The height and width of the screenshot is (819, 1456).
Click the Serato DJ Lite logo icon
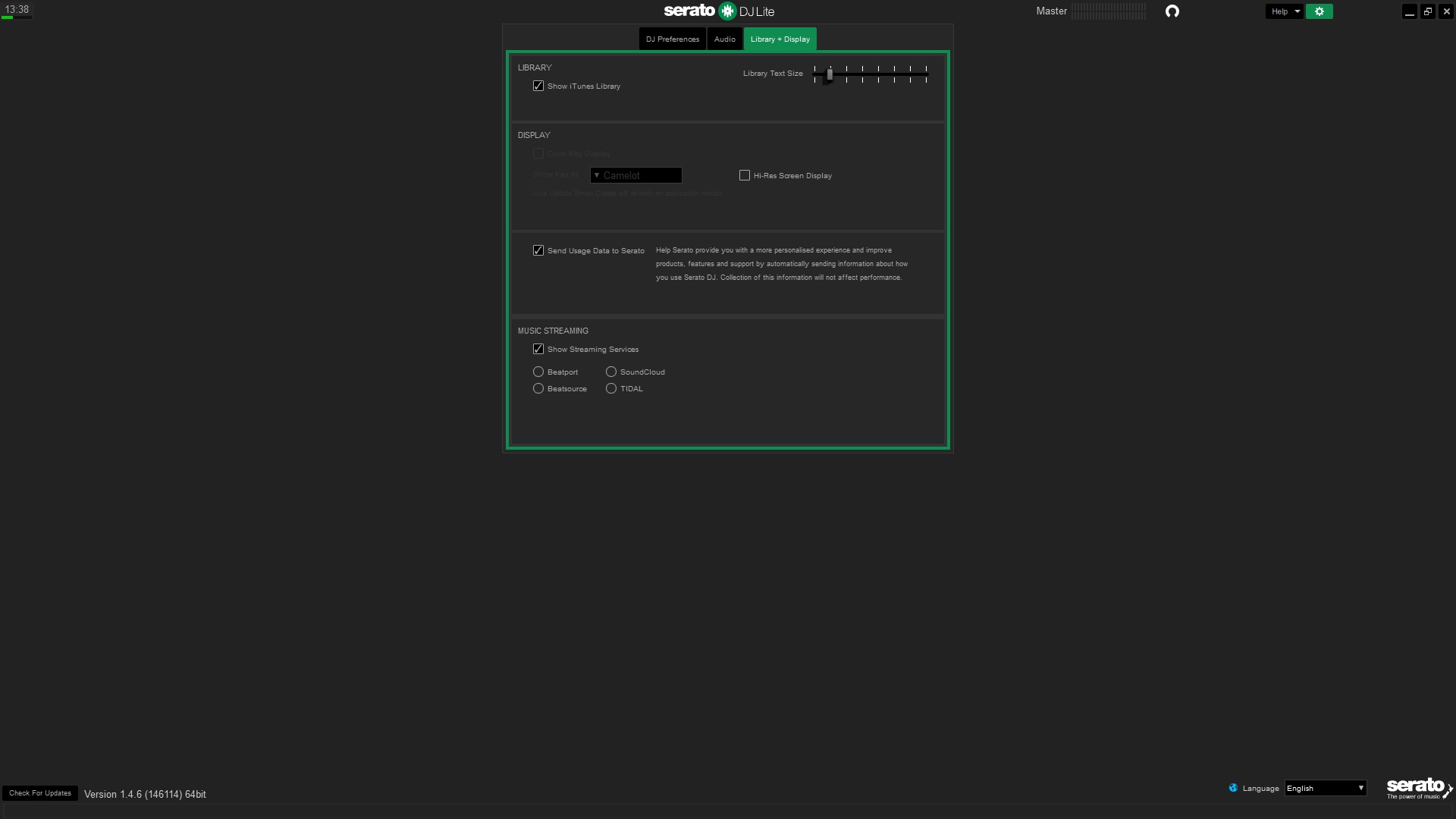[727, 11]
